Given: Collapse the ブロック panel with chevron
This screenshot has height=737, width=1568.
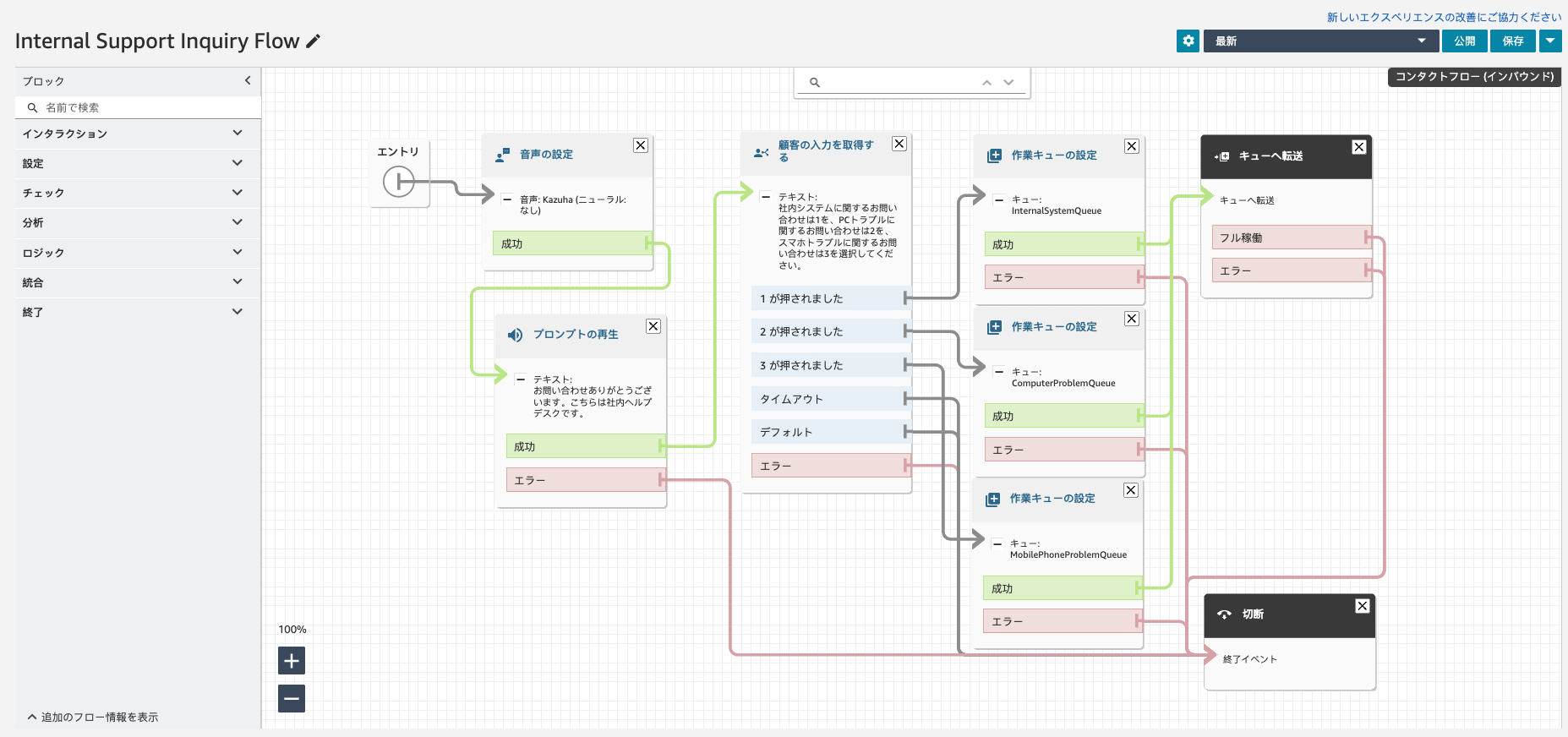Looking at the screenshot, I should click(248, 80).
